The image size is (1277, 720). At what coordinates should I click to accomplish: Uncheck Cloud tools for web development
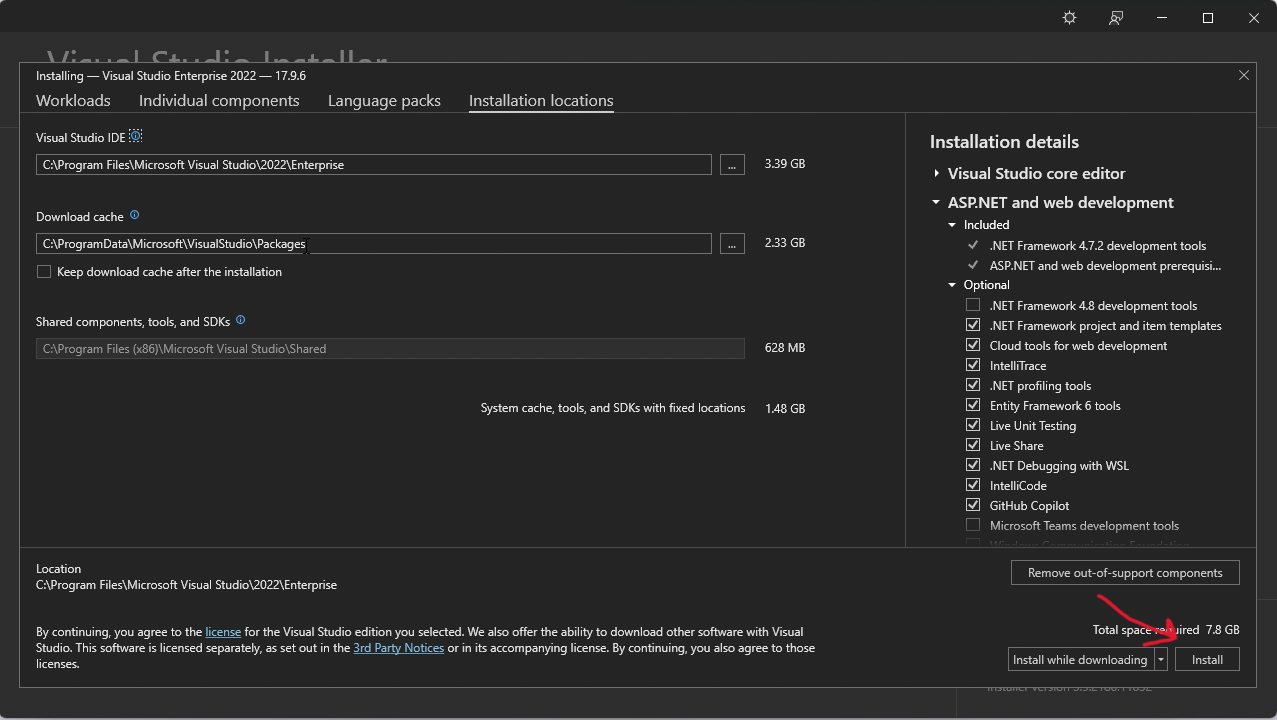(973, 345)
